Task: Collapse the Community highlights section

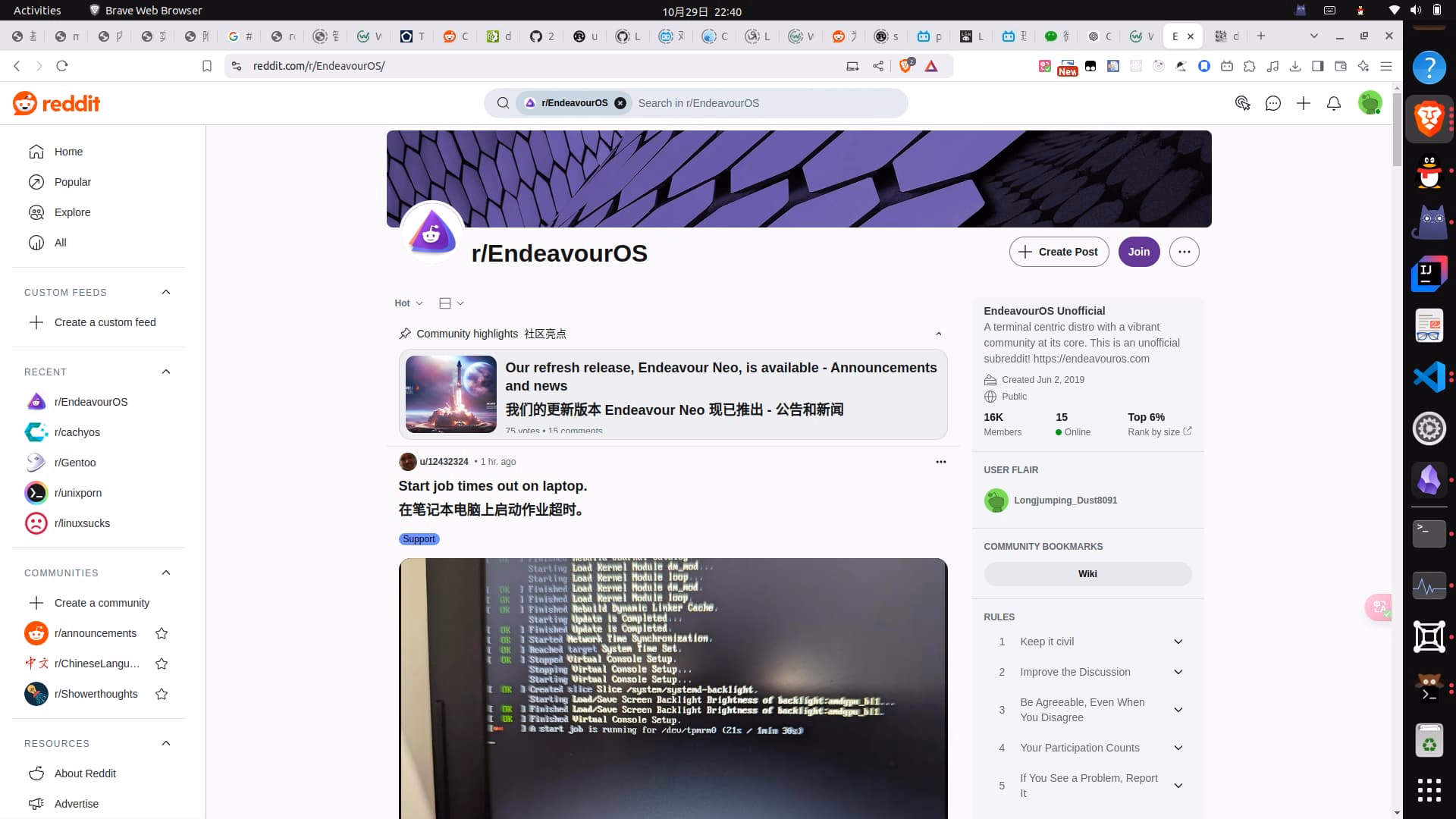Action: coord(939,334)
